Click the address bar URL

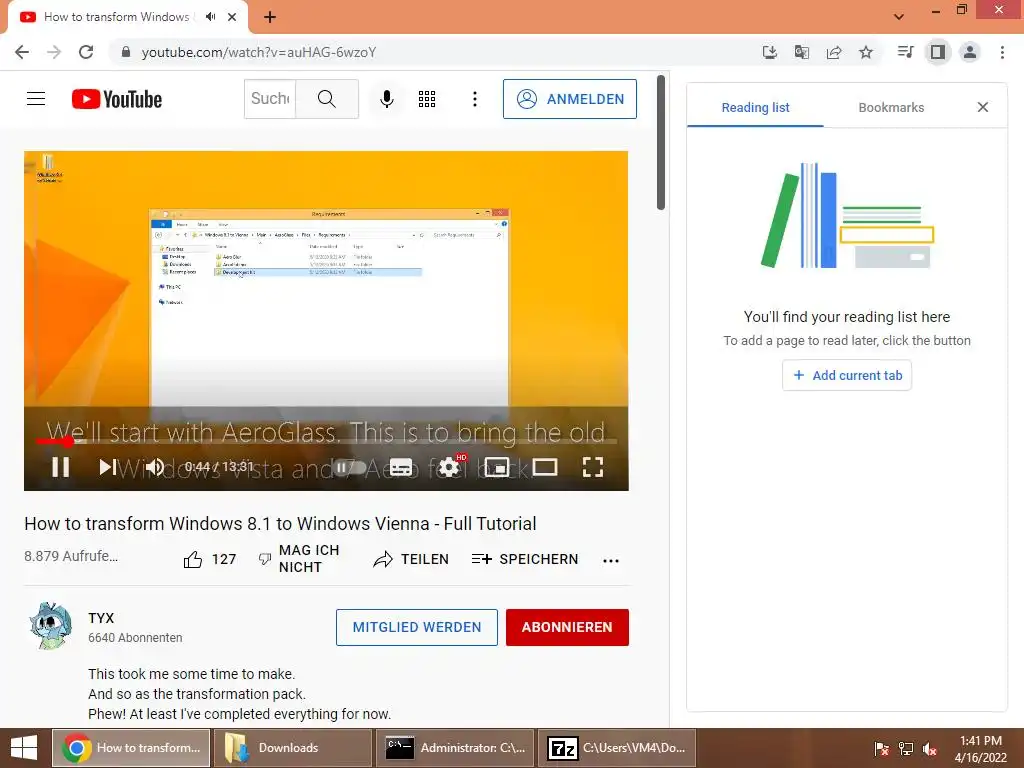(x=259, y=52)
